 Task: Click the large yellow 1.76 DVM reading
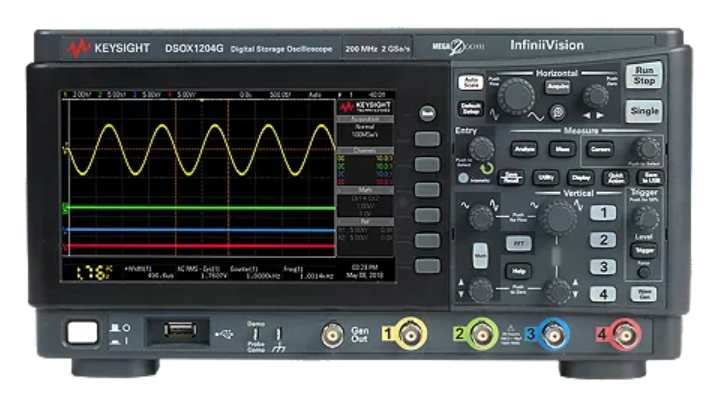click(94, 273)
